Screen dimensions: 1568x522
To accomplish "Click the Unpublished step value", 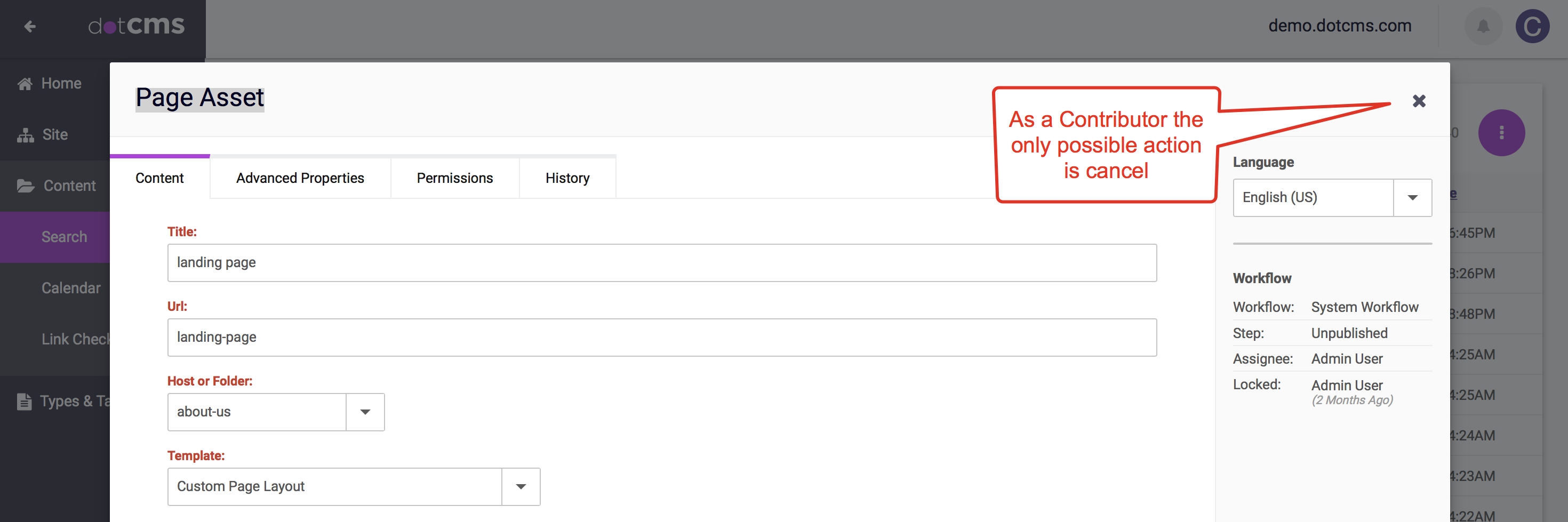I will 1349,333.
